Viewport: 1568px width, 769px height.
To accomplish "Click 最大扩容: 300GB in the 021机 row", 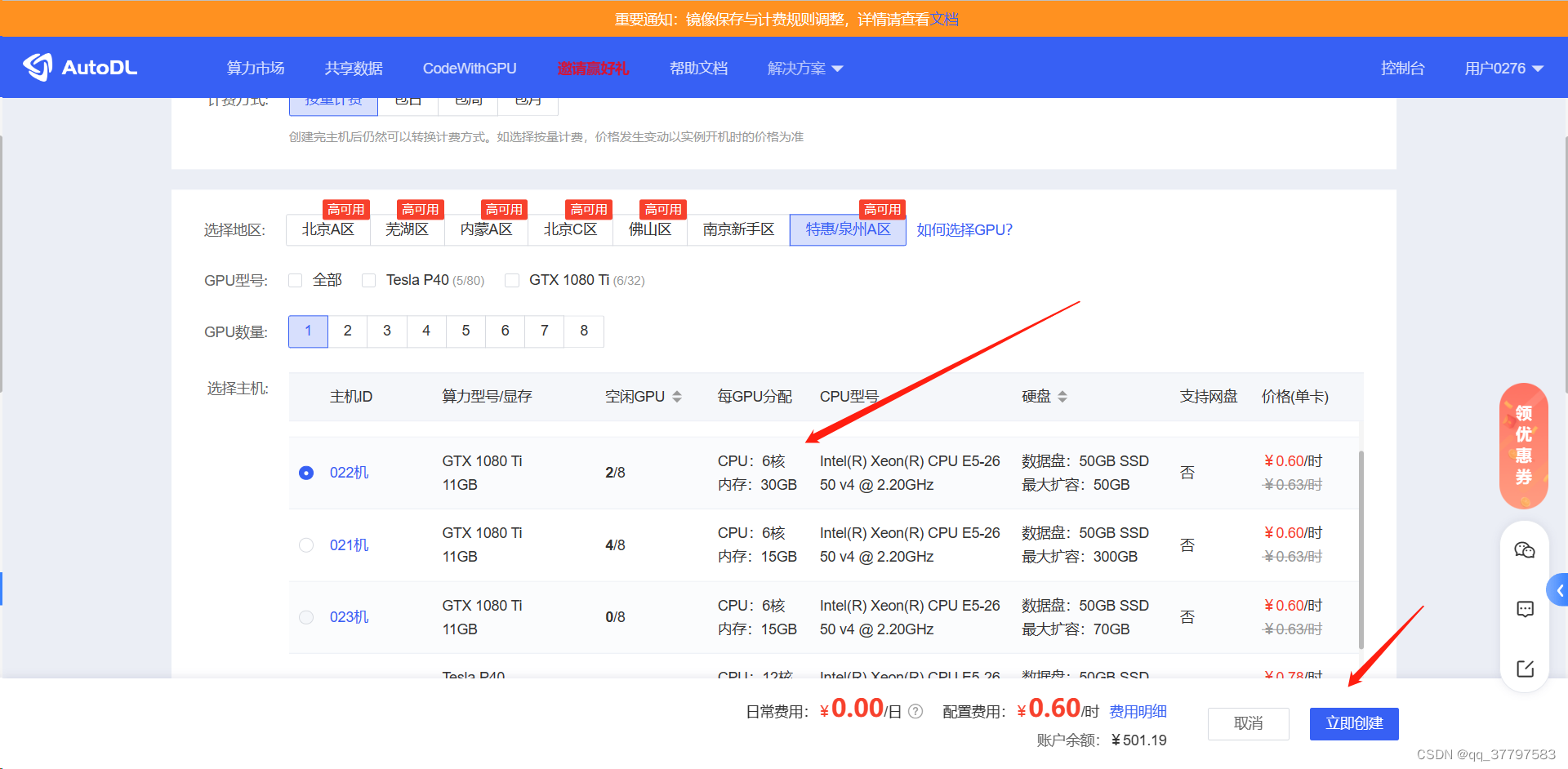I will (x=1080, y=557).
